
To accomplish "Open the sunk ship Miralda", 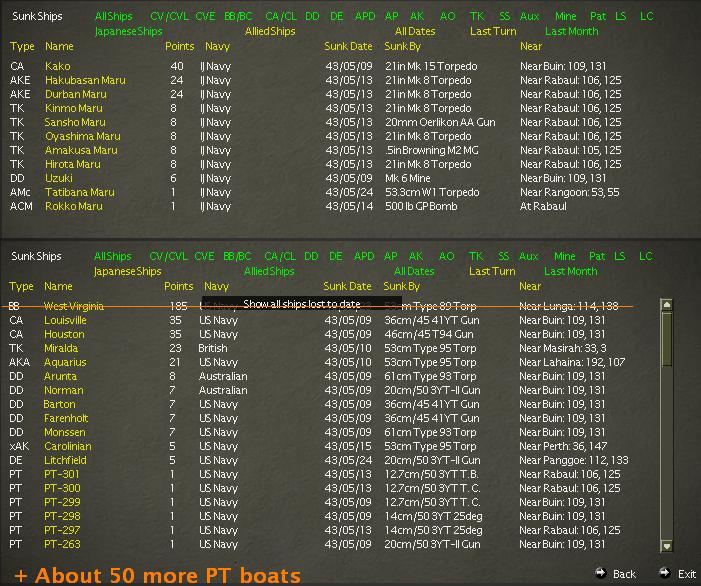I will click(x=61, y=348).
